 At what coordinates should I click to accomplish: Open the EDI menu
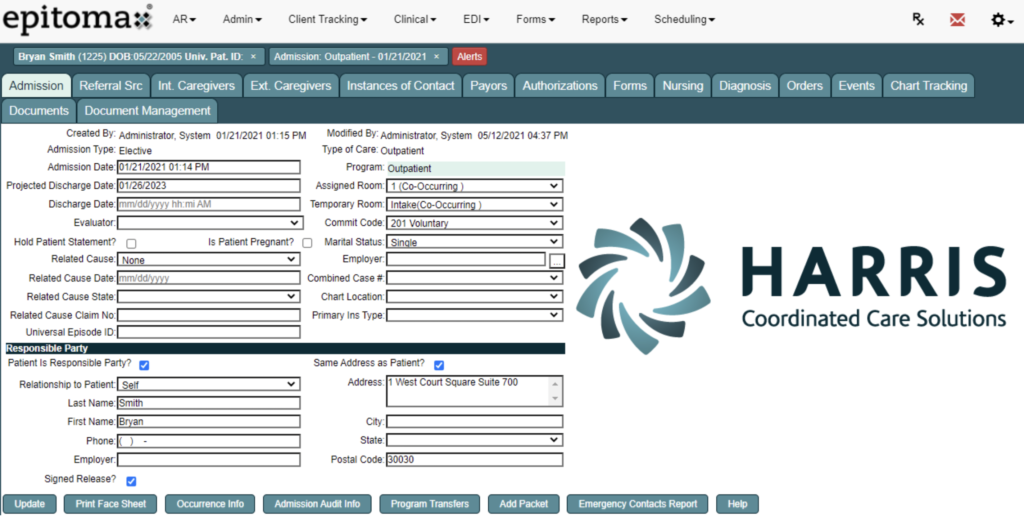click(476, 20)
